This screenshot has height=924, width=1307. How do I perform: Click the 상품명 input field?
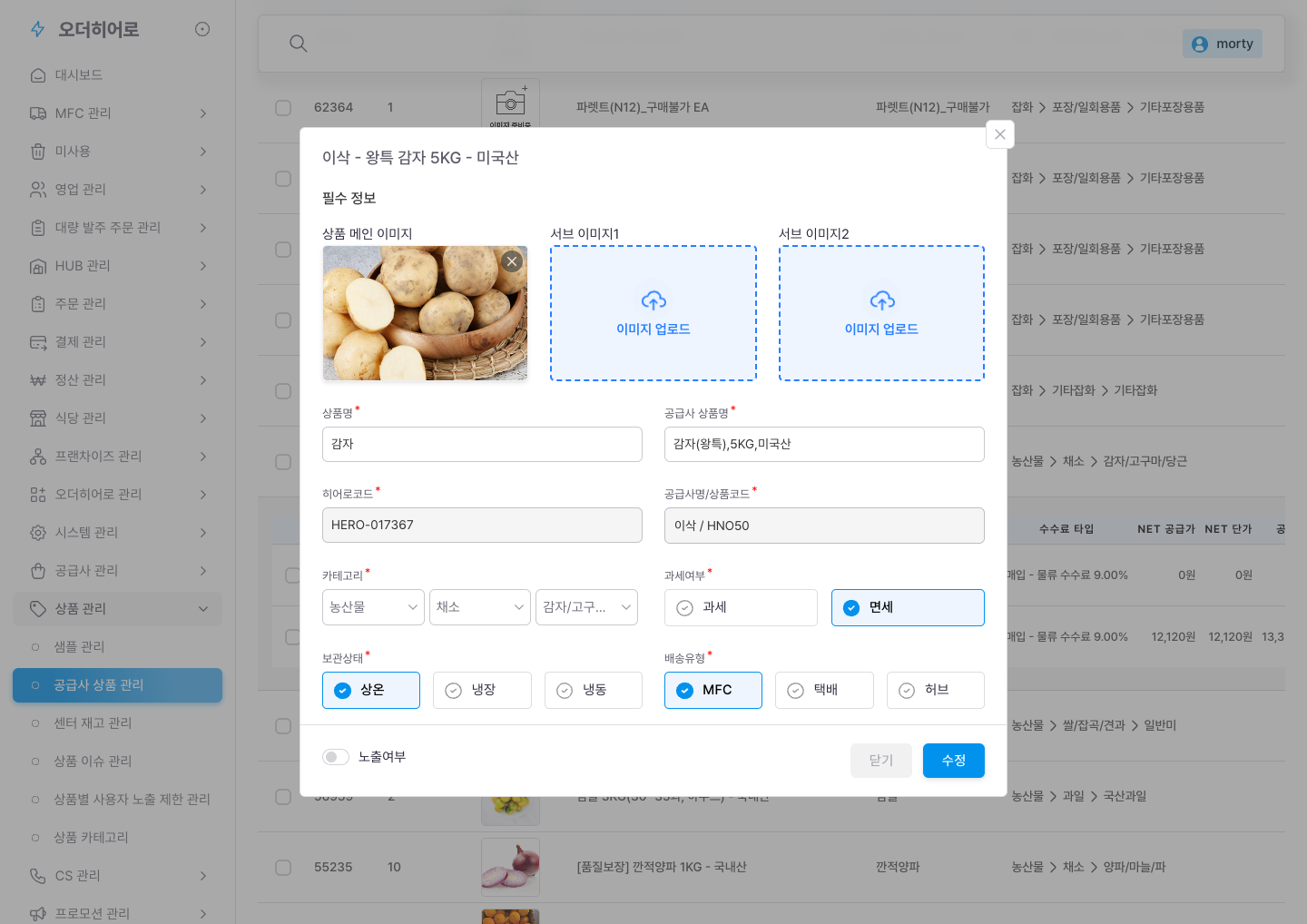pyautogui.click(x=482, y=445)
